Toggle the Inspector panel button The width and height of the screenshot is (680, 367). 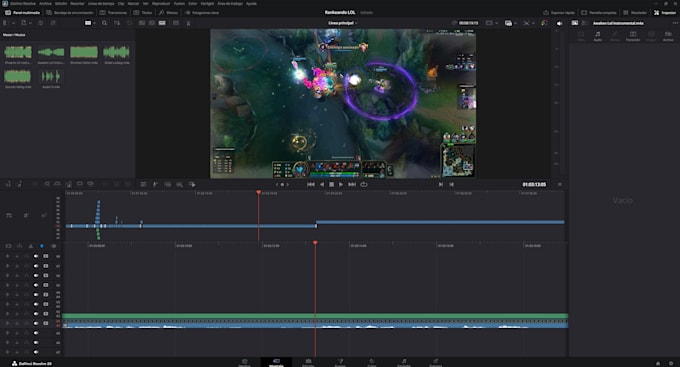pos(665,13)
